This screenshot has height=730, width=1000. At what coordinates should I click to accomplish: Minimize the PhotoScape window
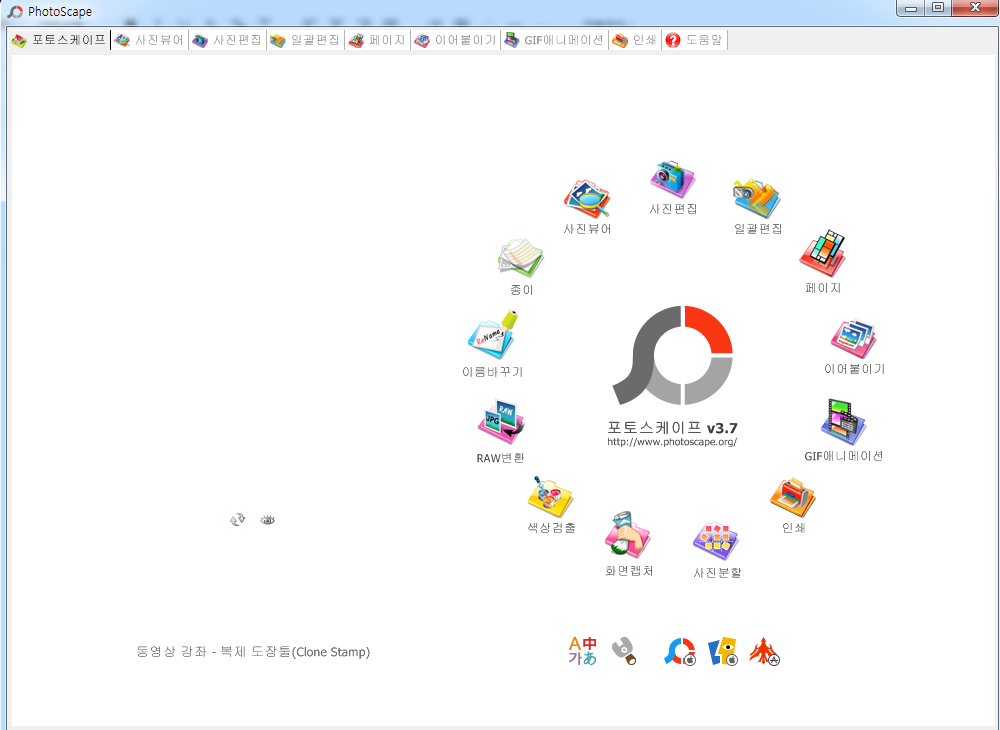[911, 8]
